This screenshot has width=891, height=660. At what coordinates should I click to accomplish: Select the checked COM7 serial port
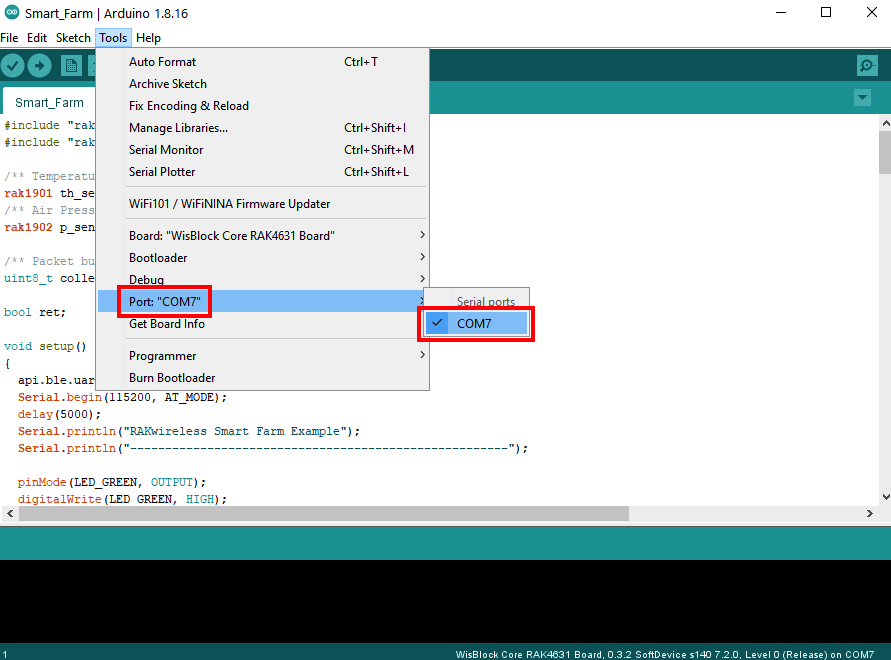pyautogui.click(x=476, y=323)
